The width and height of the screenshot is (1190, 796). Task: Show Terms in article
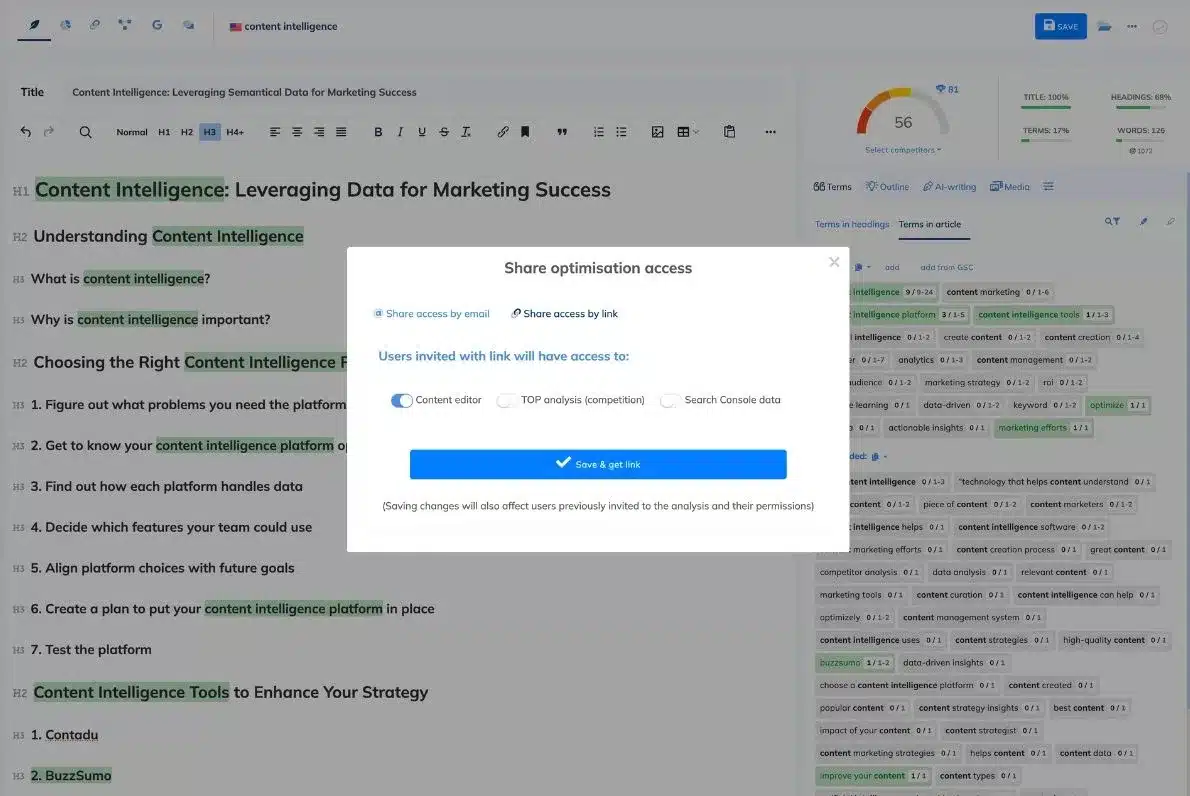[x=930, y=224]
